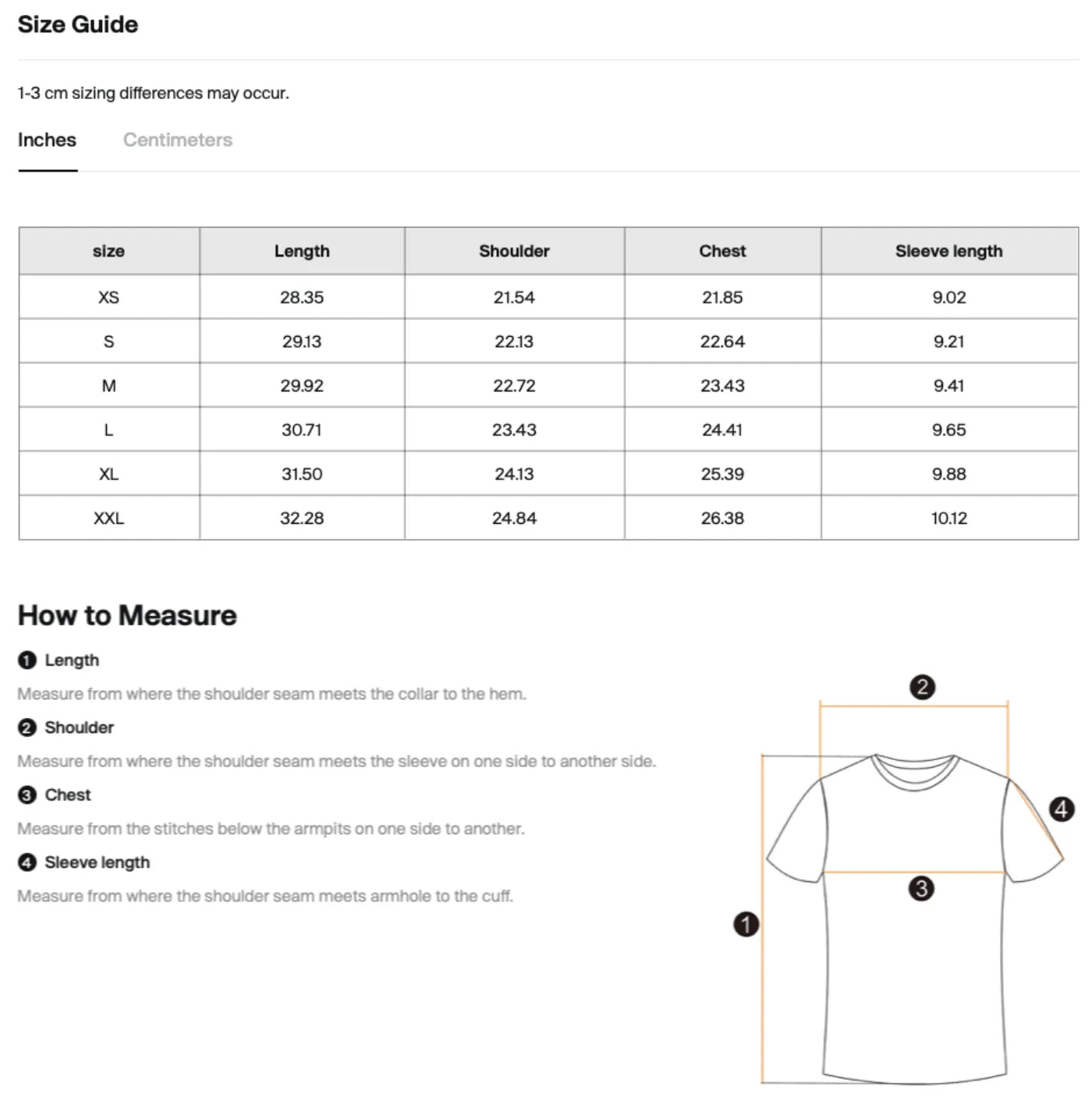Select the XXL size row label
Viewport: 1092px width, 1097px height.
pyautogui.click(x=108, y=518)
